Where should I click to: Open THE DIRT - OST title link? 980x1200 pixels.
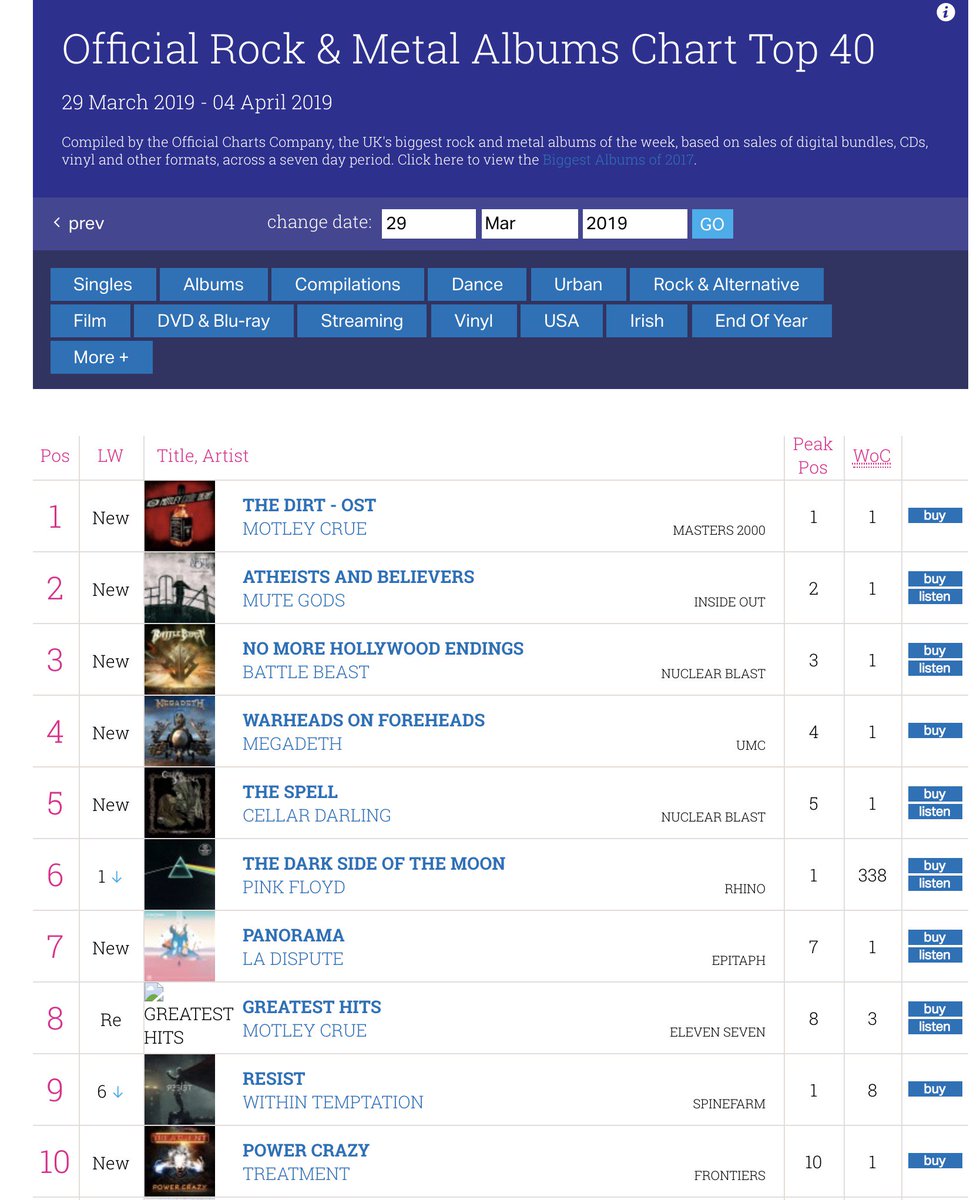309,506
